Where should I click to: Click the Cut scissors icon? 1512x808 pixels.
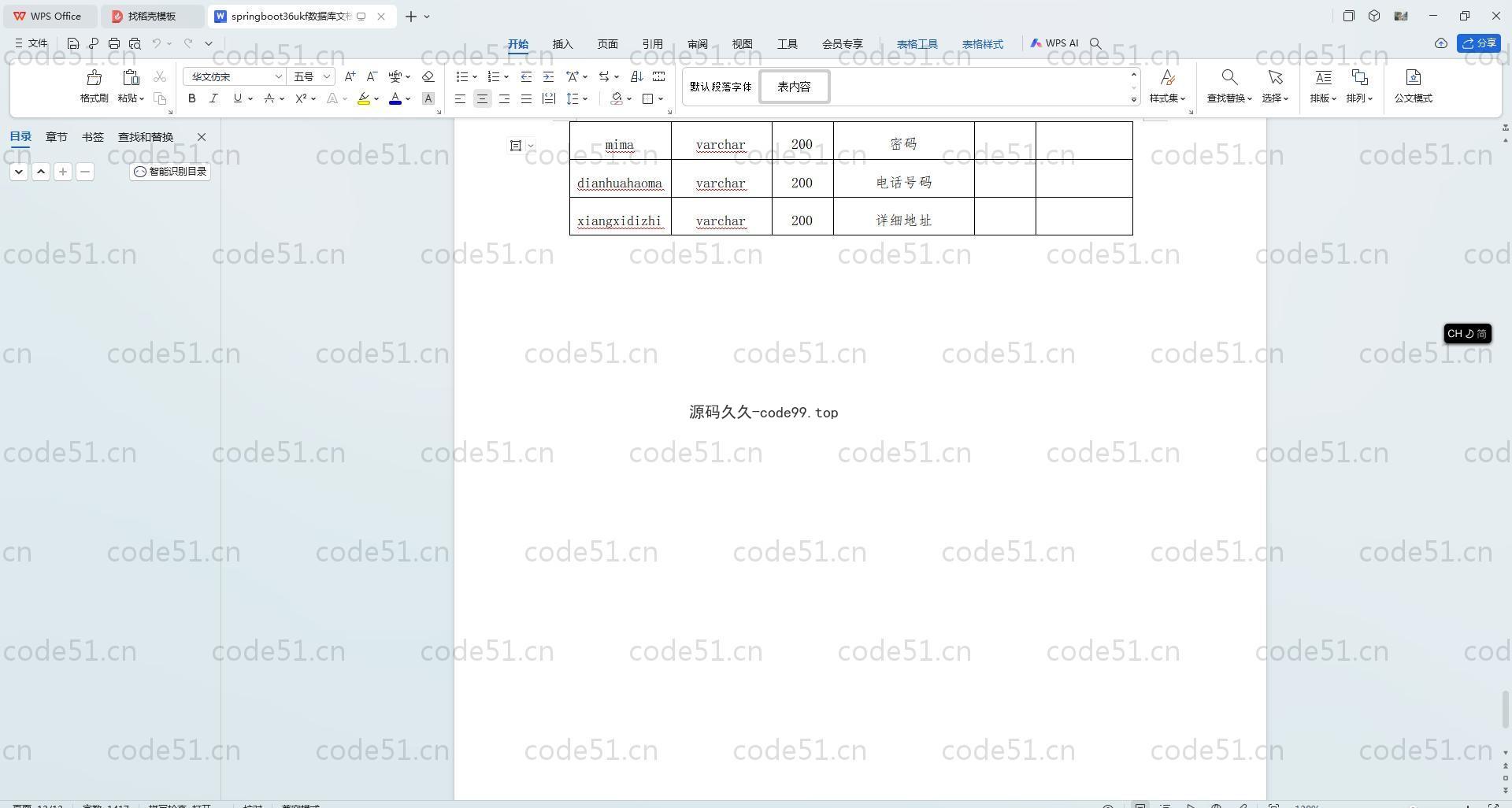pos(160,76)
